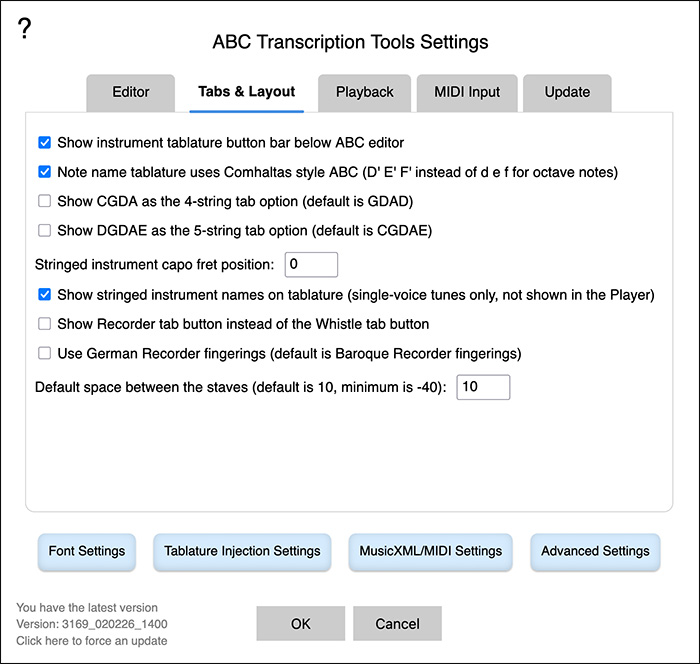Switch to the Editor tab
700x664 pixels.
click(x=130, y=92)
